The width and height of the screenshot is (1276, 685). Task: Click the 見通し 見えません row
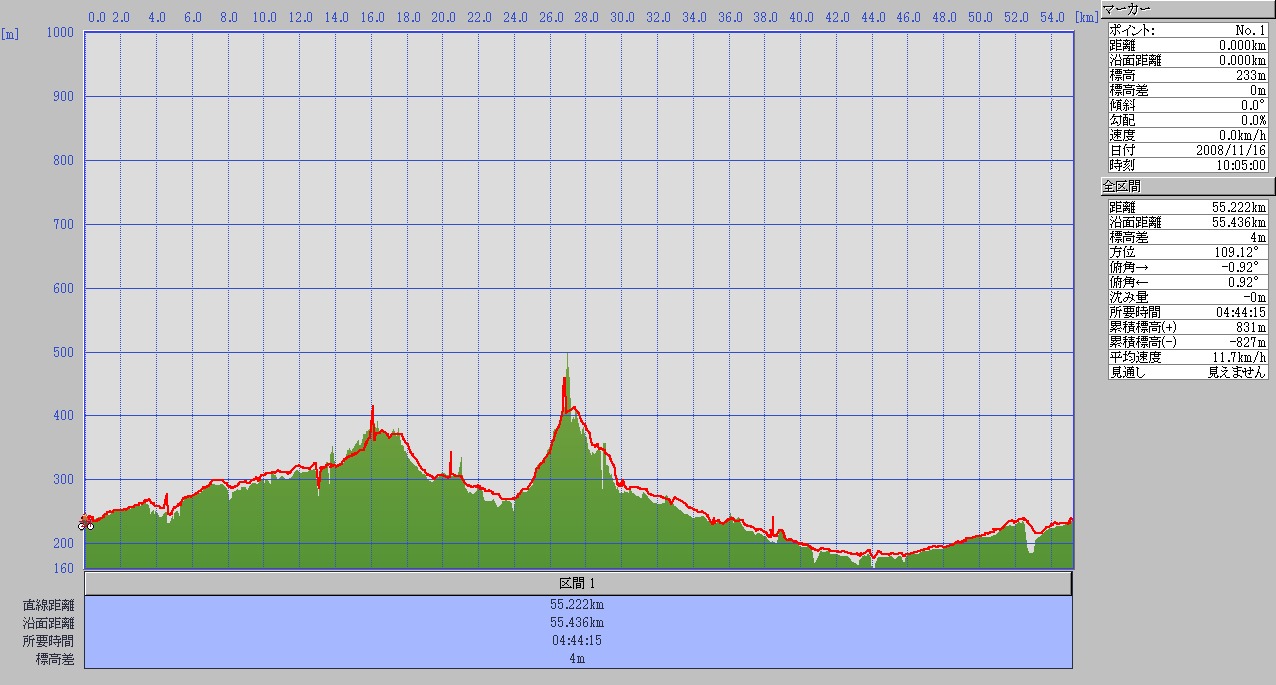coord(1187,372)
